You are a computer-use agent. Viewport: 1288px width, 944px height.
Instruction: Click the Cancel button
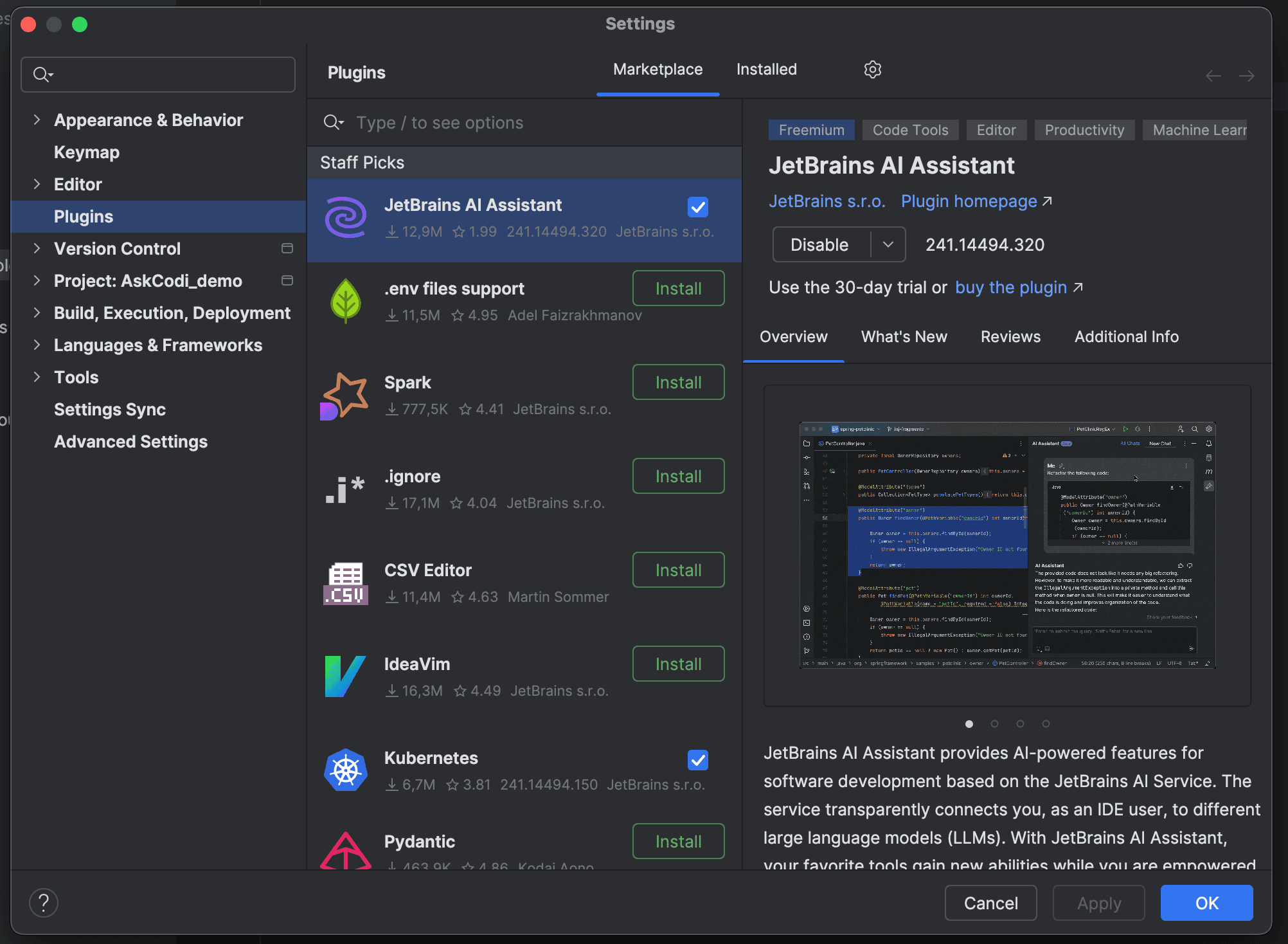point(991,903)
